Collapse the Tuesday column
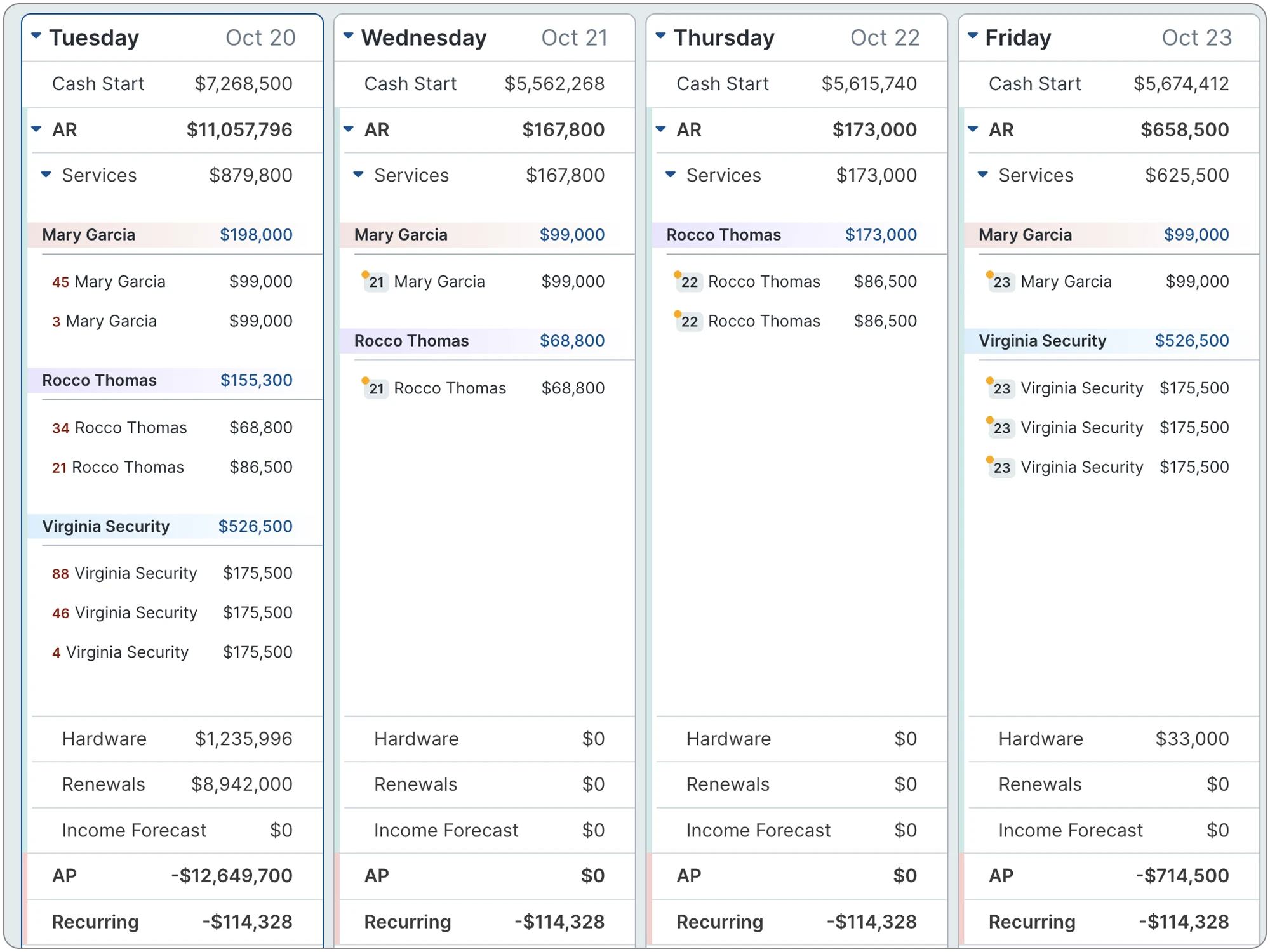The width and height of the screenshot is (1270, 952). (36, 36)
